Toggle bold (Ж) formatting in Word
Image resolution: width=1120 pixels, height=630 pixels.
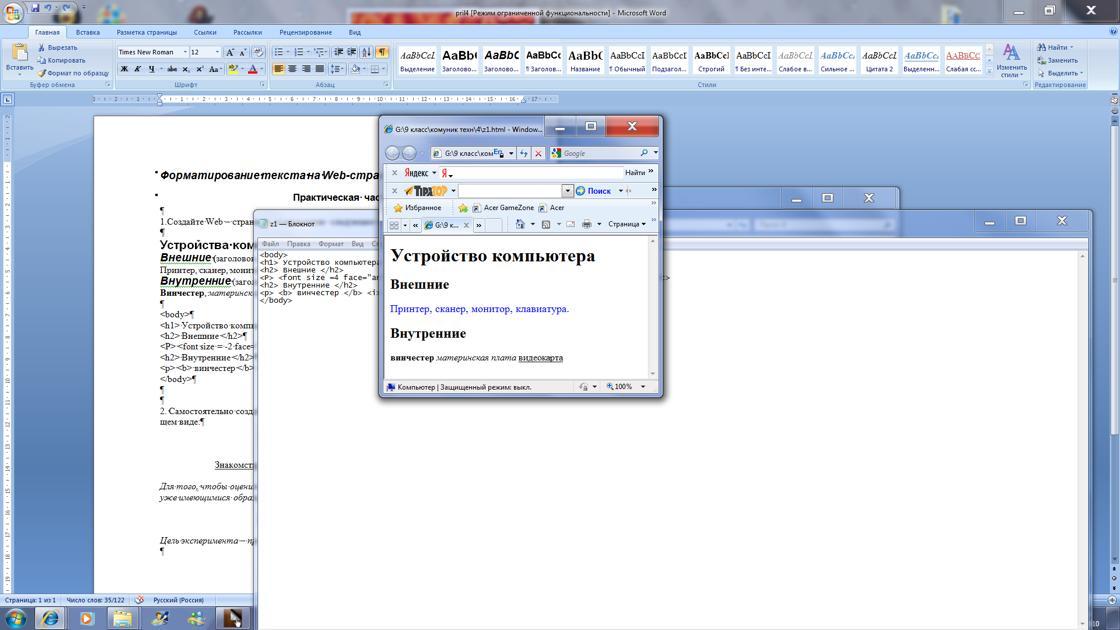click(124, 69)
